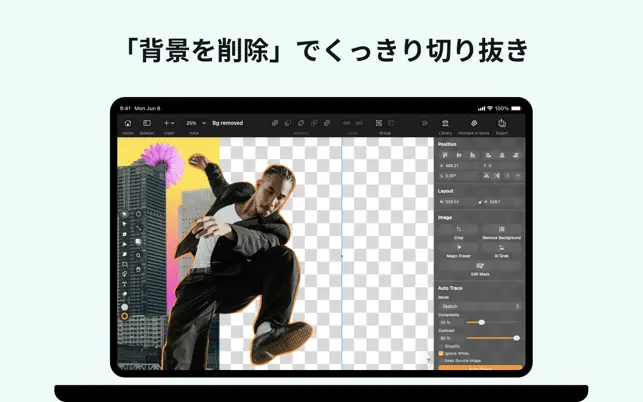Open the 25% zoom view dropdown
Screen dimensions: 643x402
196,123
